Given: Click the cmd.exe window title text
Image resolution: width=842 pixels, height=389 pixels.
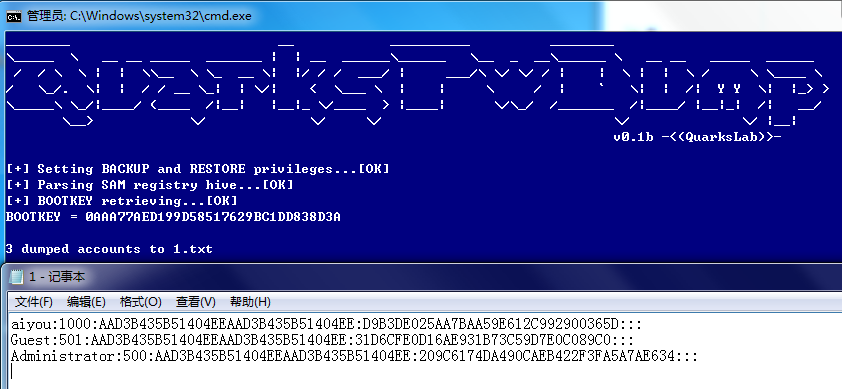Looking at the screenshot, I should coord(139,16).
